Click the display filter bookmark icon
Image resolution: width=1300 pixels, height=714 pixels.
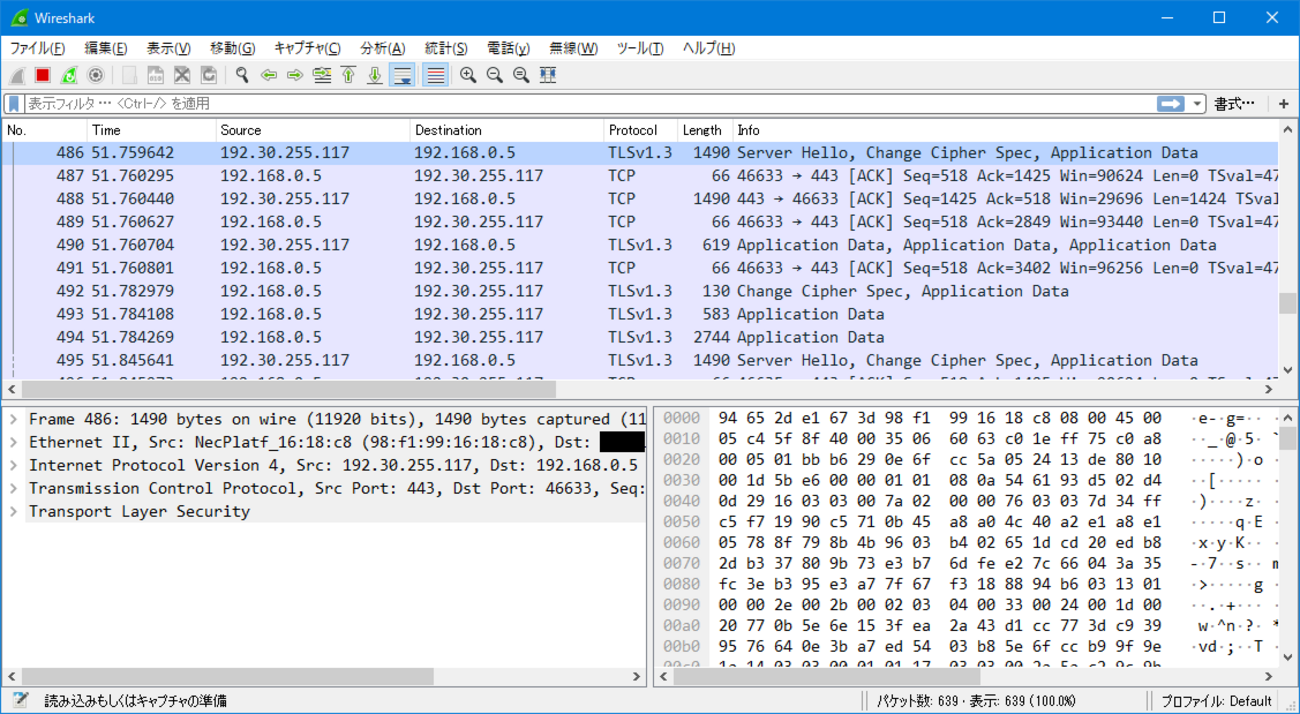[x=14, y=104]
